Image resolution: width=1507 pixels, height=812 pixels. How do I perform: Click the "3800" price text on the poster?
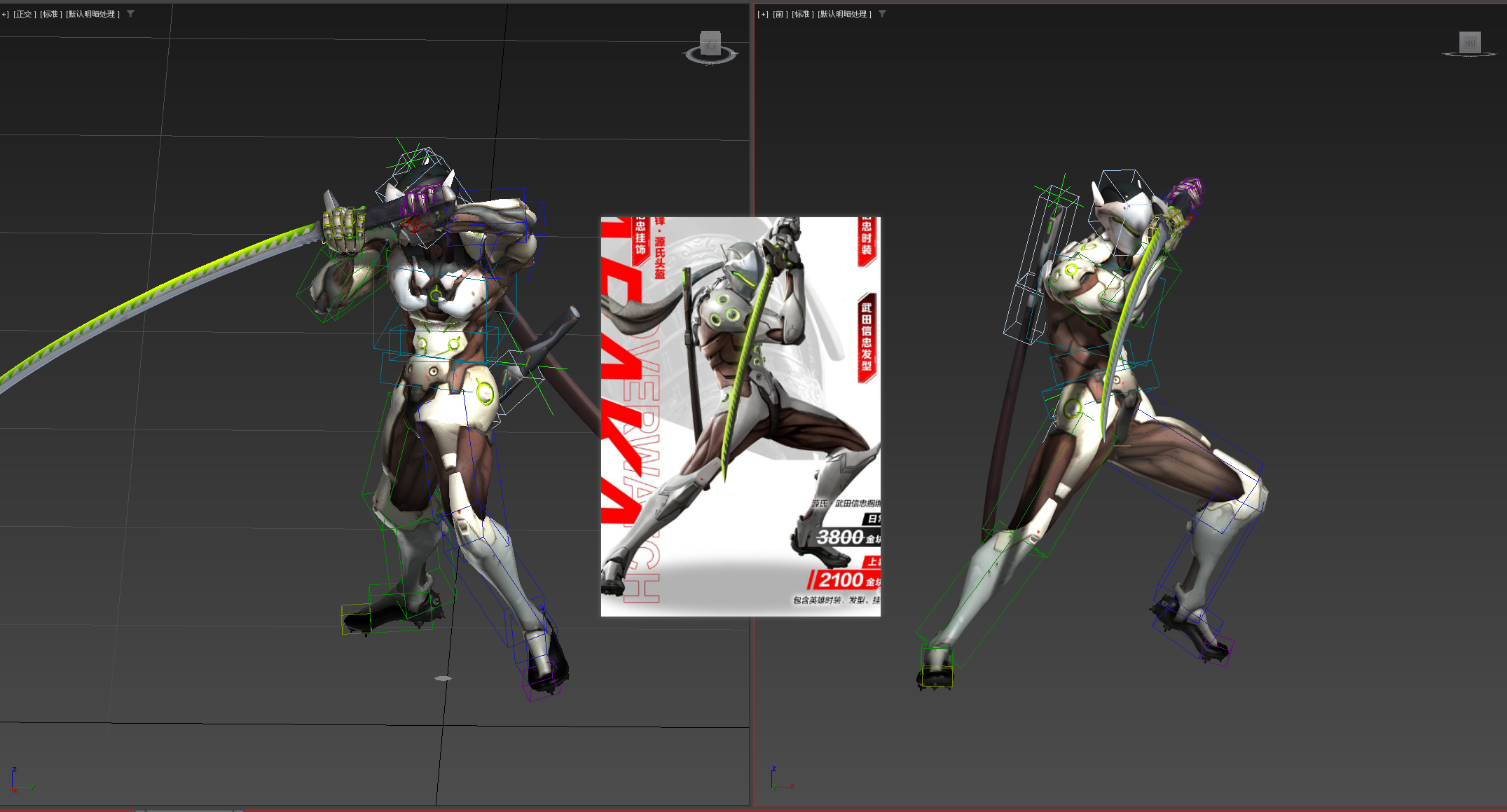[840, 537]
